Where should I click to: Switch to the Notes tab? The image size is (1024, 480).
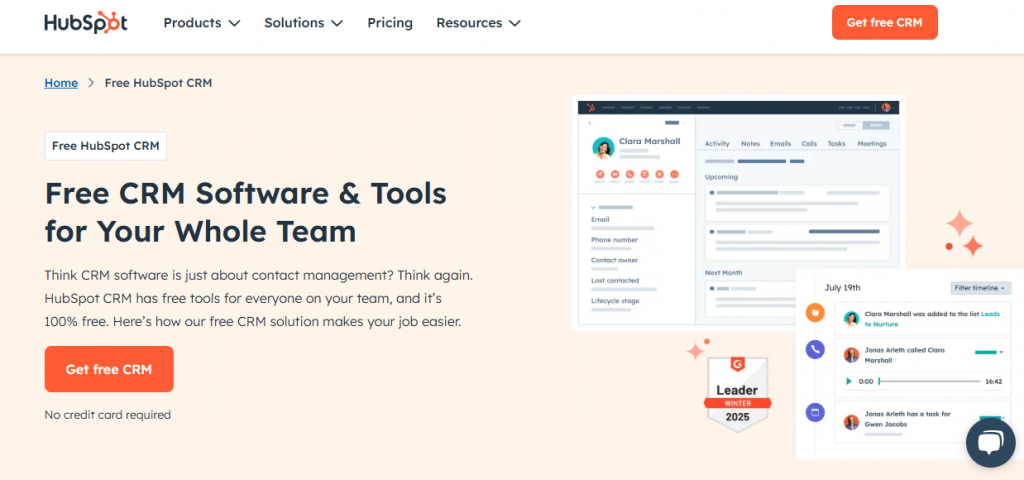[750, 144]
